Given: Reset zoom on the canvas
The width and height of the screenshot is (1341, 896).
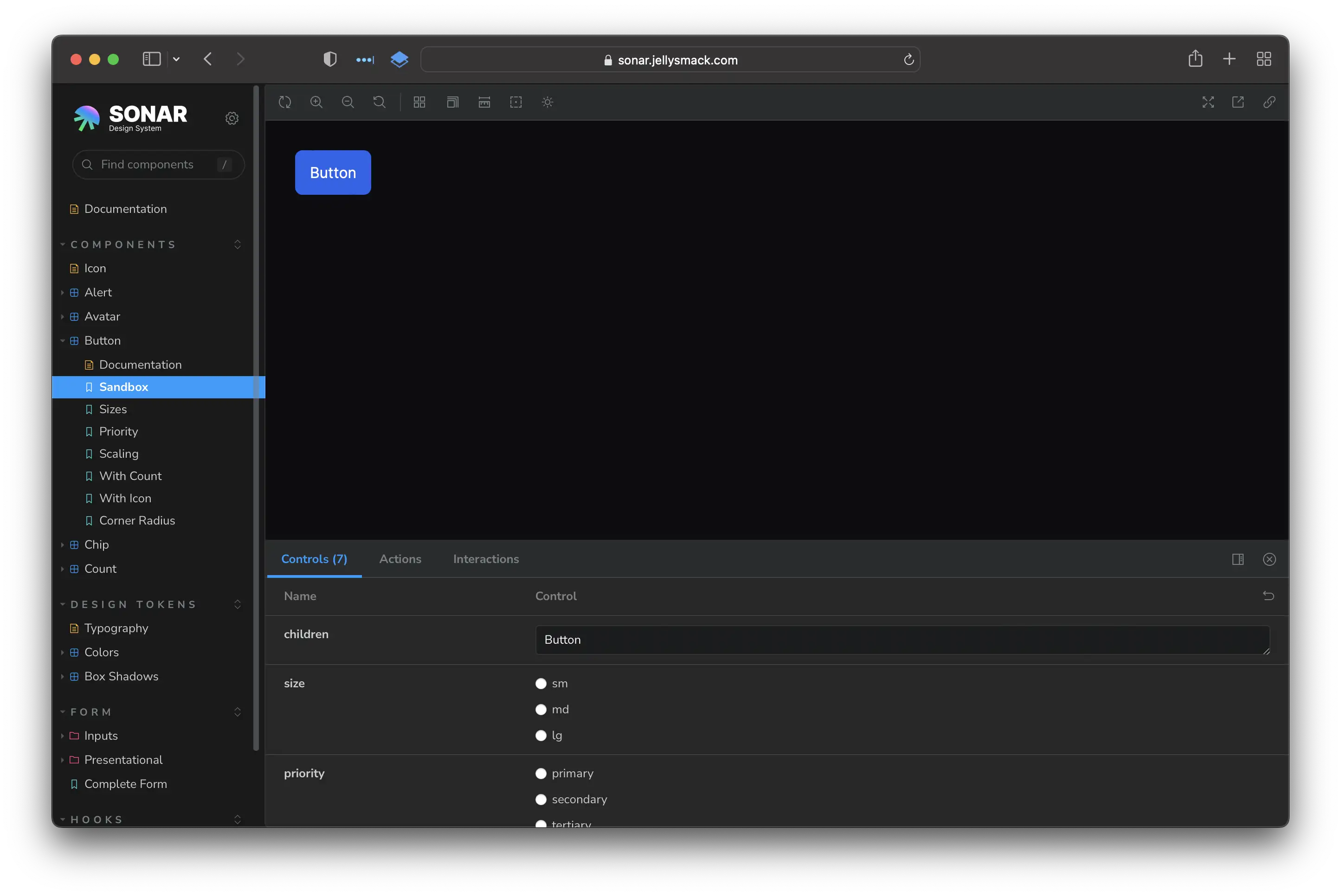Looking at the screenshot, I should click(379, 102).
